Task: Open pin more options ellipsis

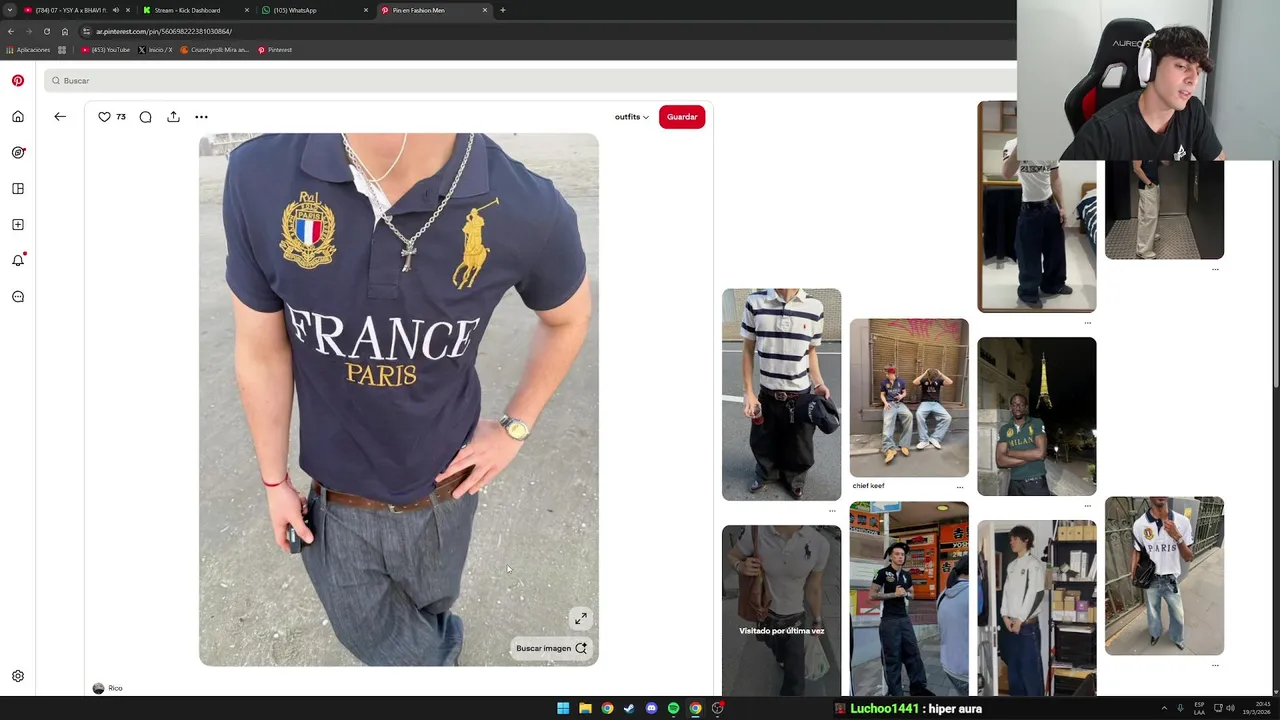Action: (201, 117)
